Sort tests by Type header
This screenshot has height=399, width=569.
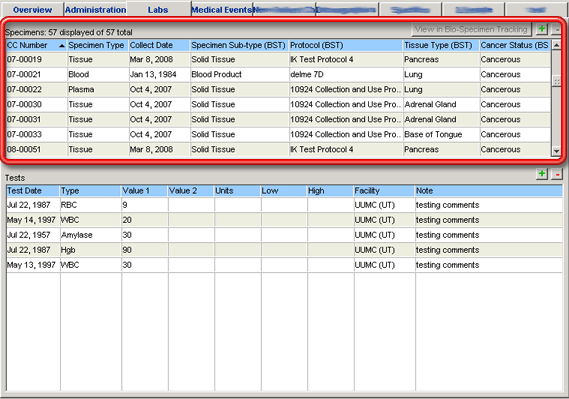[x=90, y=191]
